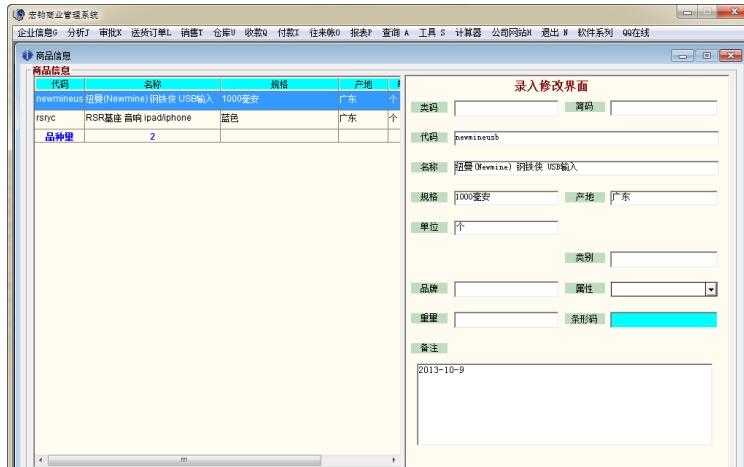
Task: Click the 代码 column header
Action: (x=60, y=84)
